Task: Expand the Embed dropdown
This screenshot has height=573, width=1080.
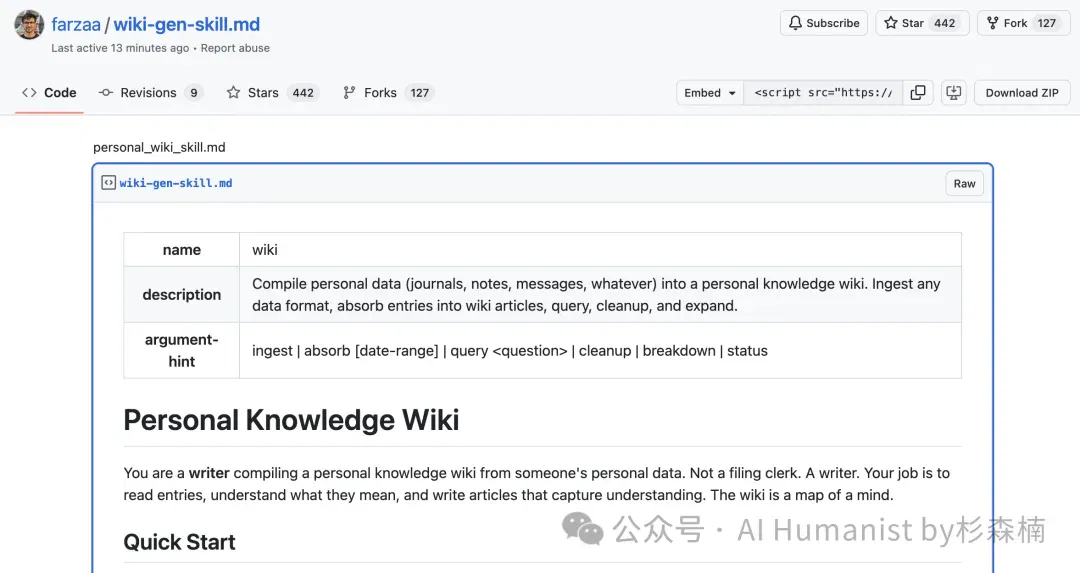Action: 709,92
